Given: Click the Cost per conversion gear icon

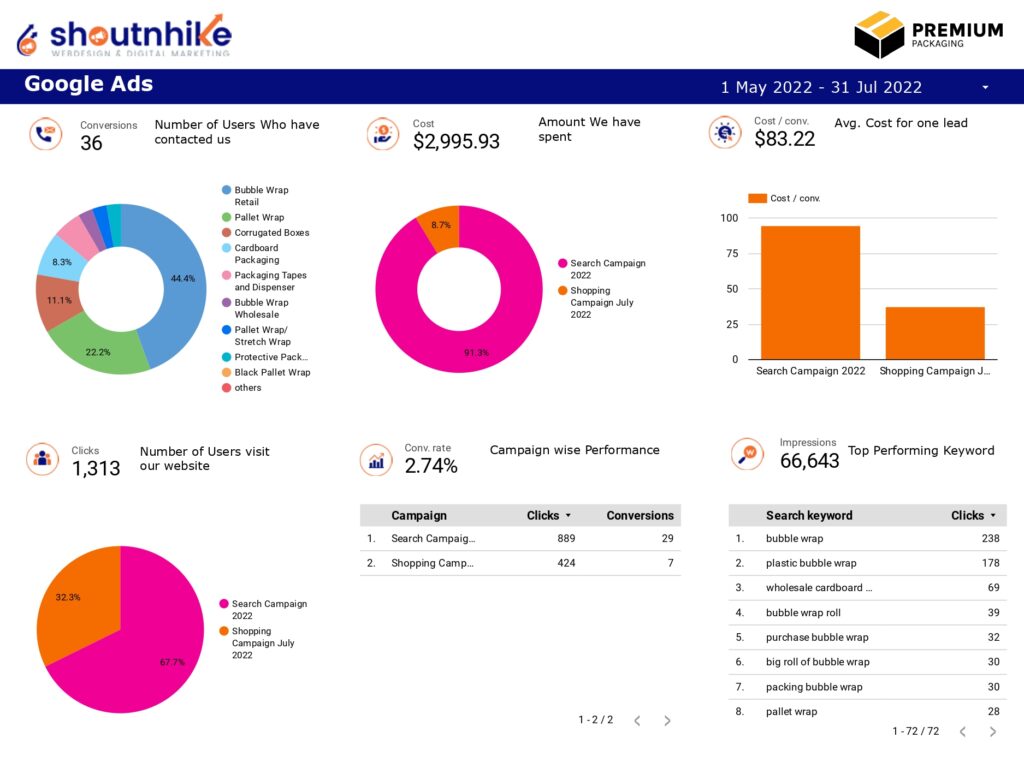Looking at the screenshot, I should [725, 133].
